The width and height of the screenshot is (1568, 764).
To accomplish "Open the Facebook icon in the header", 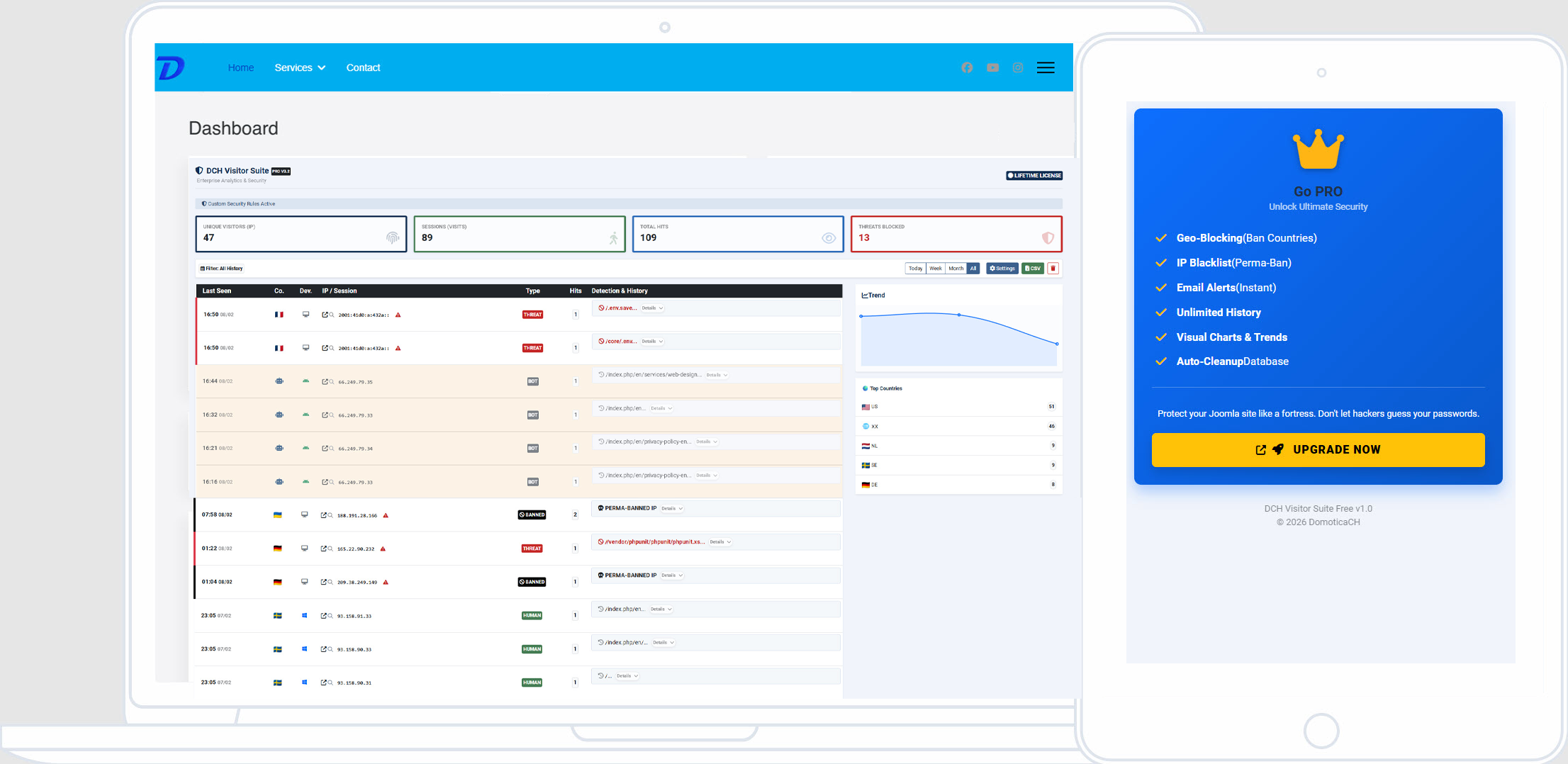I will tap(967, 67).
